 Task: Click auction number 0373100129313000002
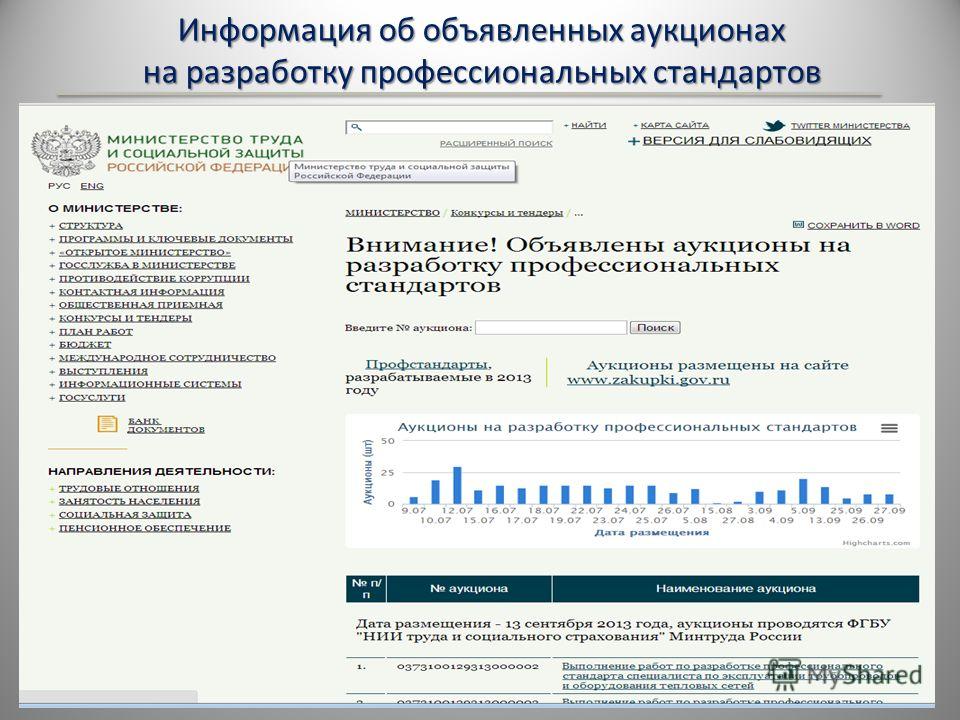point(468,666)
